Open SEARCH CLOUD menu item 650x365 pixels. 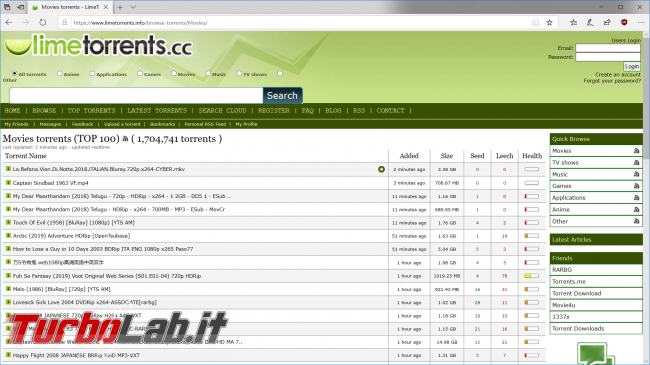[x=222, y=111]
